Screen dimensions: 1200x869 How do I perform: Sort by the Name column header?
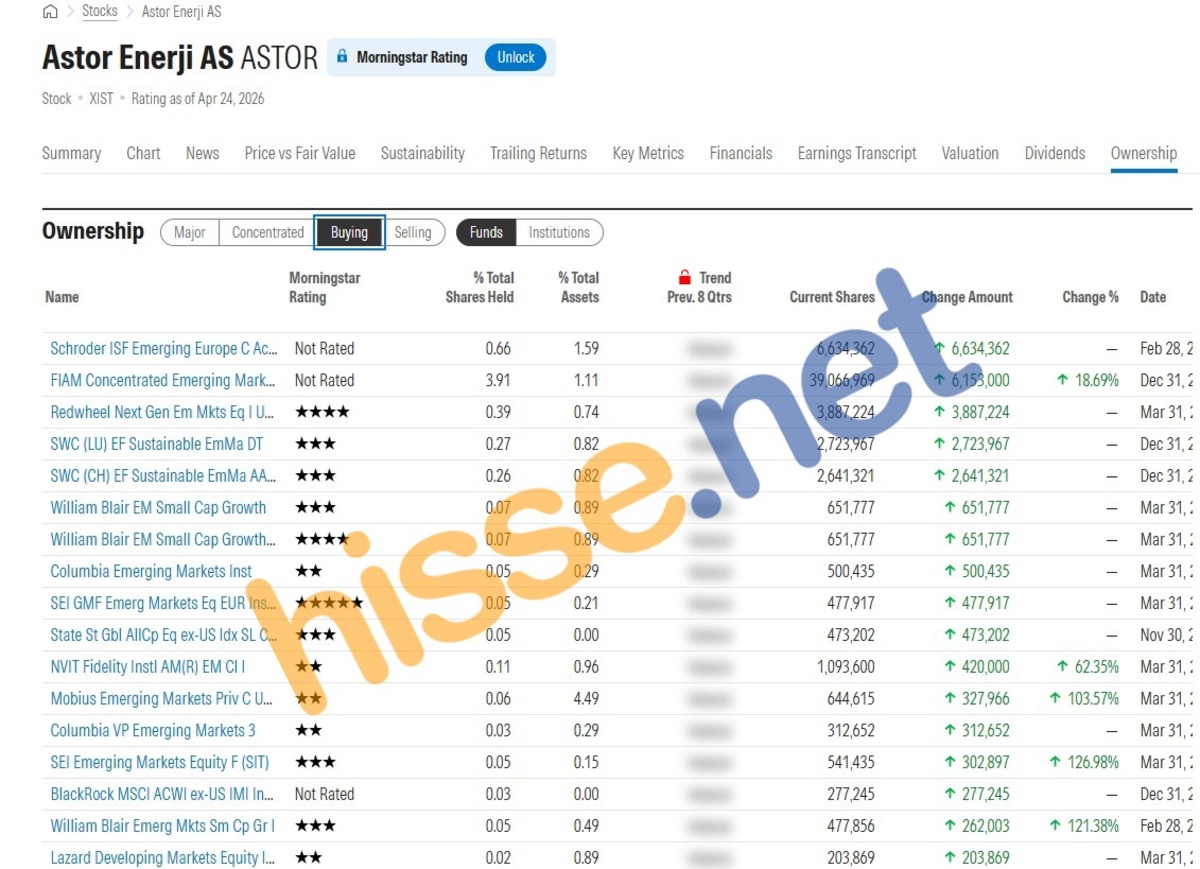pos(62,297)
